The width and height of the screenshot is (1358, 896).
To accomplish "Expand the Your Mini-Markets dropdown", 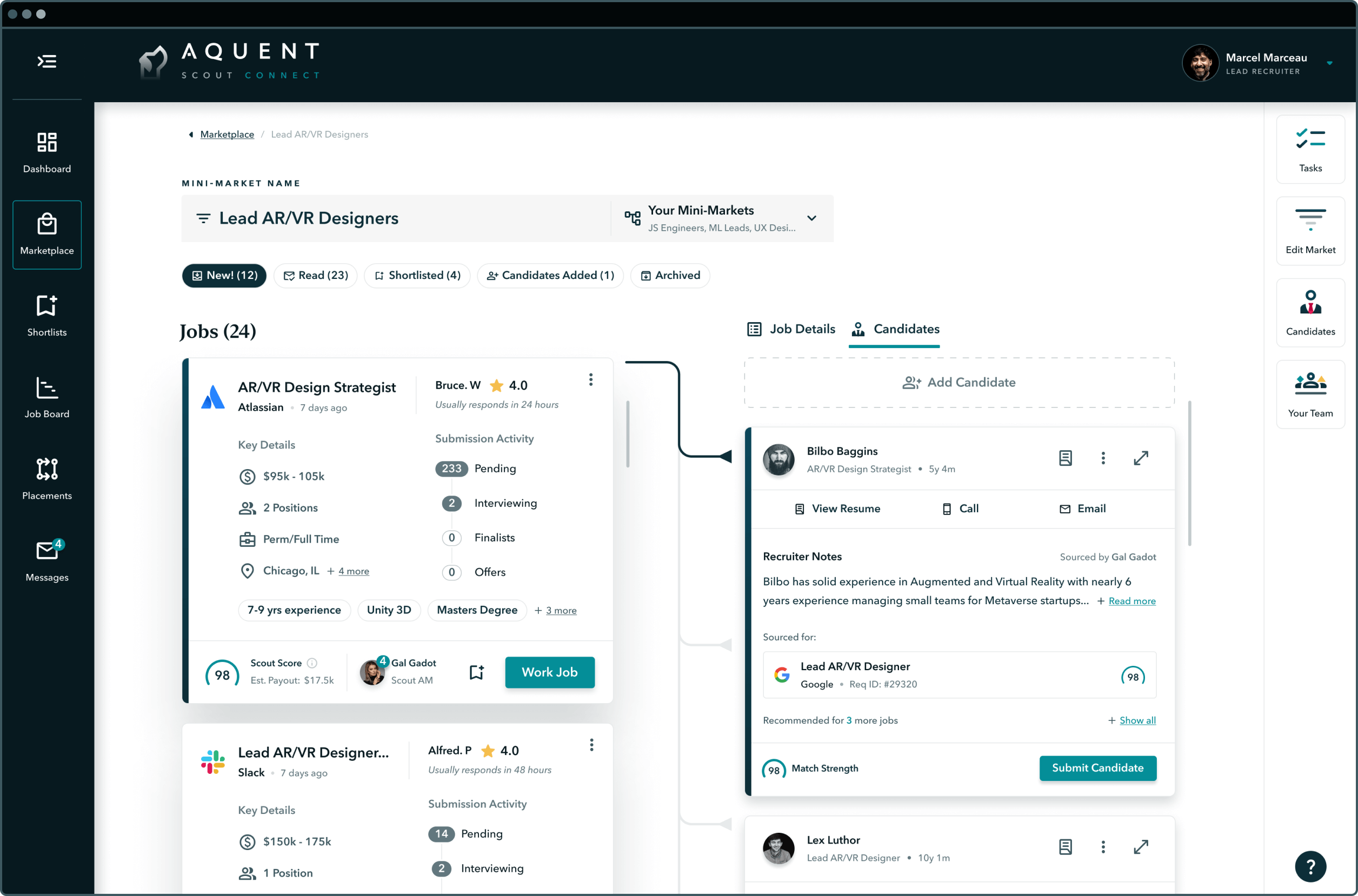I will pos(811,218).
